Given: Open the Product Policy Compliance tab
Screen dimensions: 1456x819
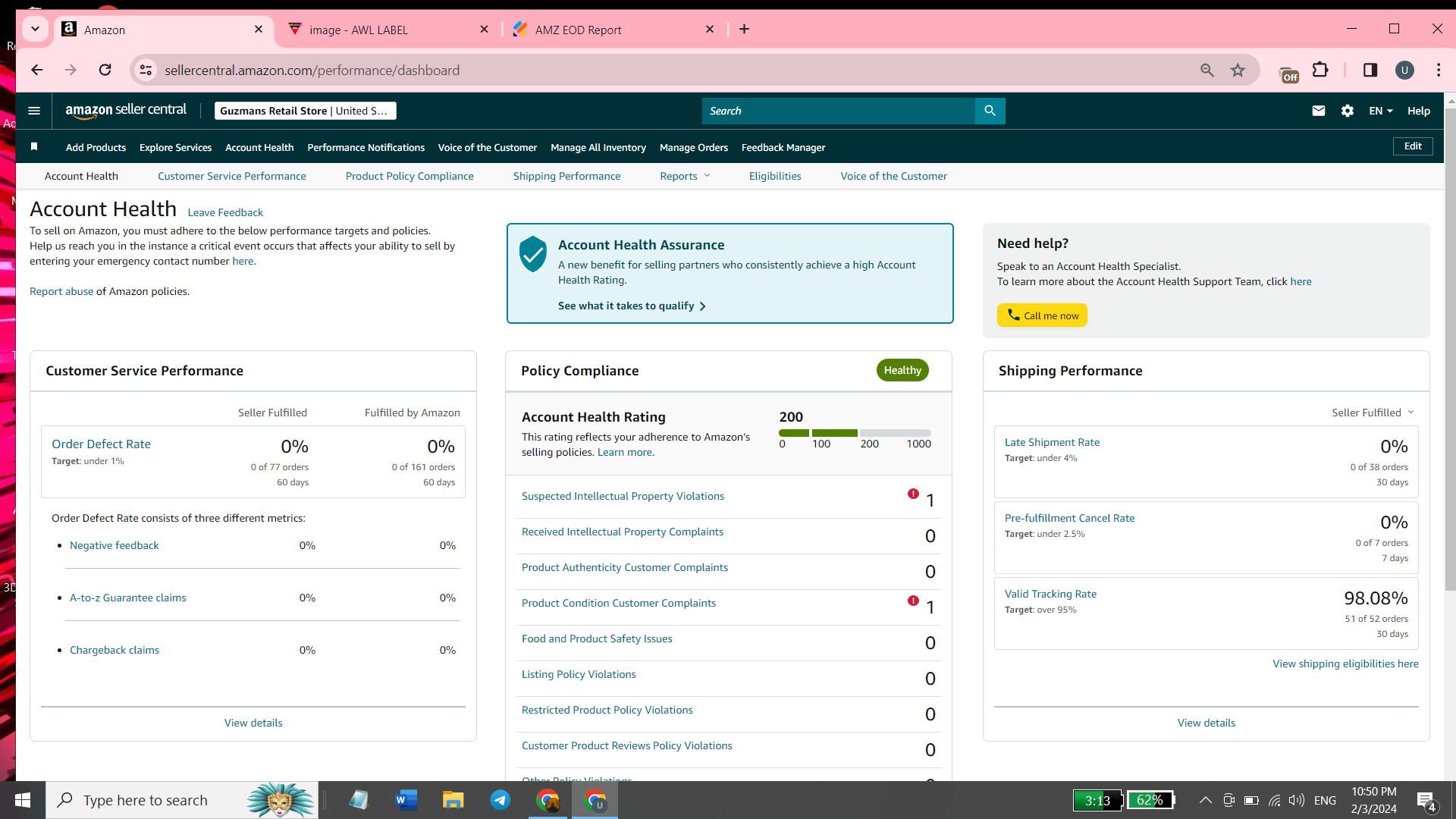Looking at the screenshot, I should [409, 176].
